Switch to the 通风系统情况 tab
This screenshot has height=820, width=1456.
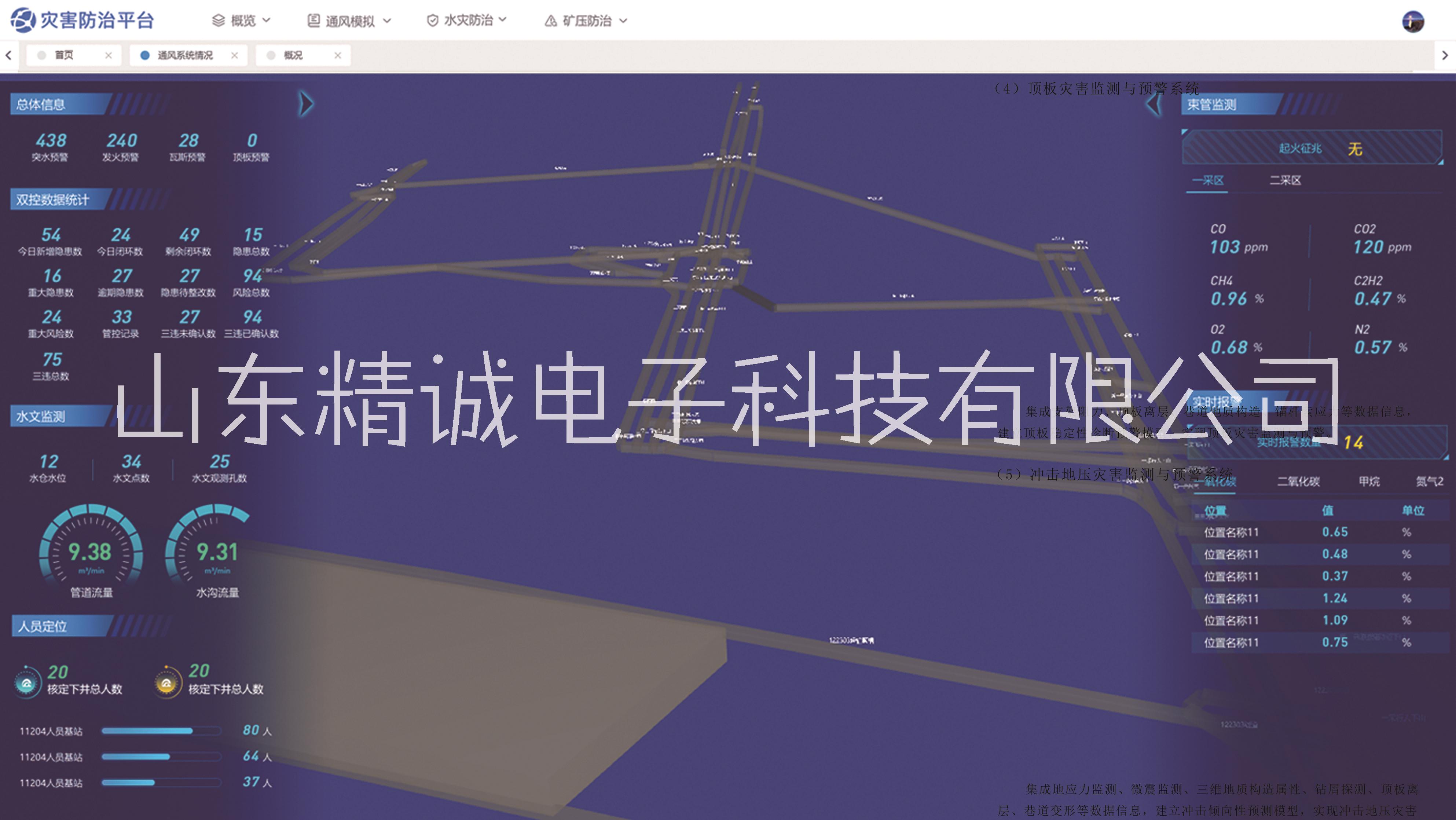pyautogui.click(x=188, y=55)
